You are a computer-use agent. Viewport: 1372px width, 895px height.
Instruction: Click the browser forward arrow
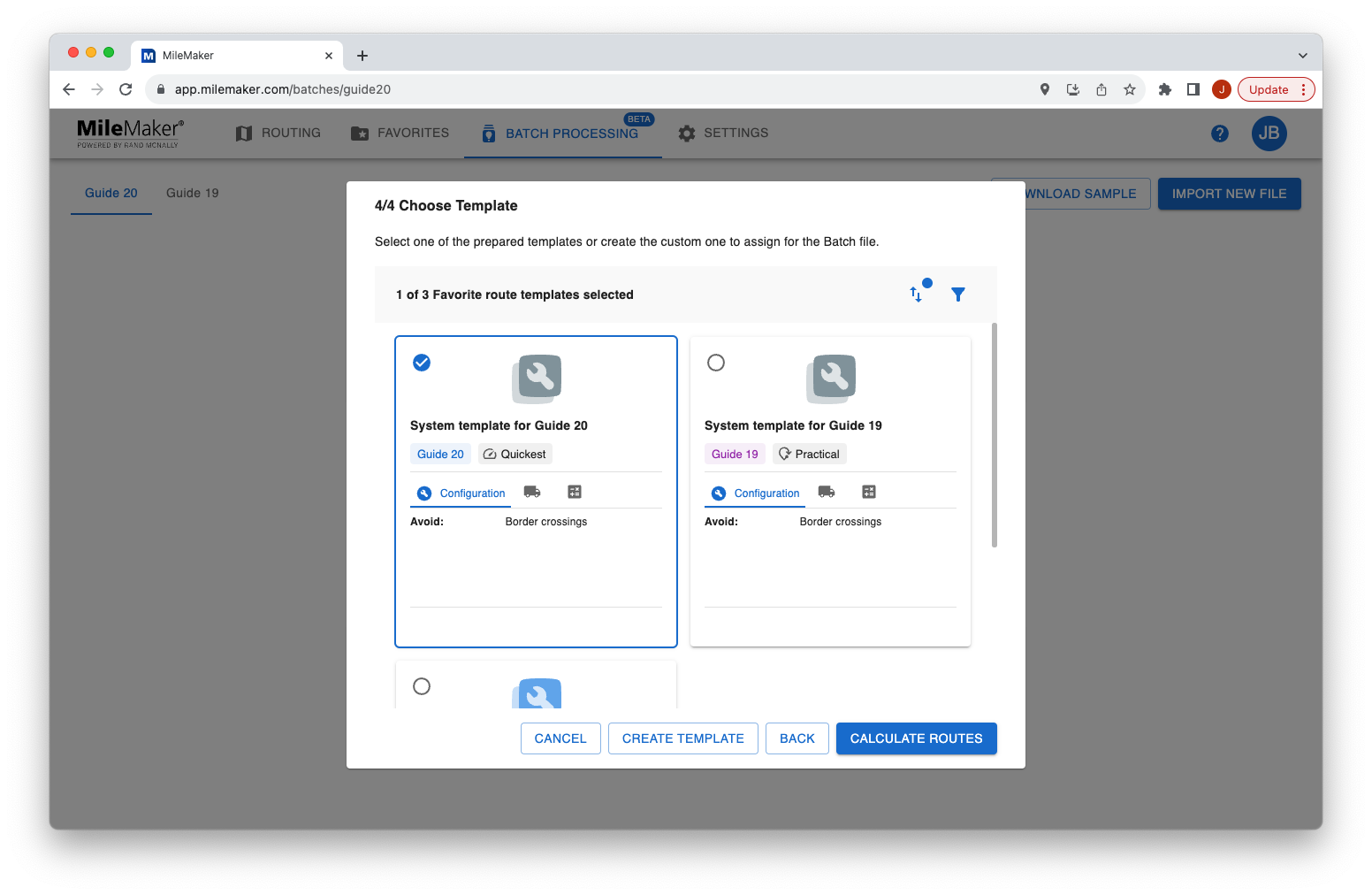tap(97, 89)
